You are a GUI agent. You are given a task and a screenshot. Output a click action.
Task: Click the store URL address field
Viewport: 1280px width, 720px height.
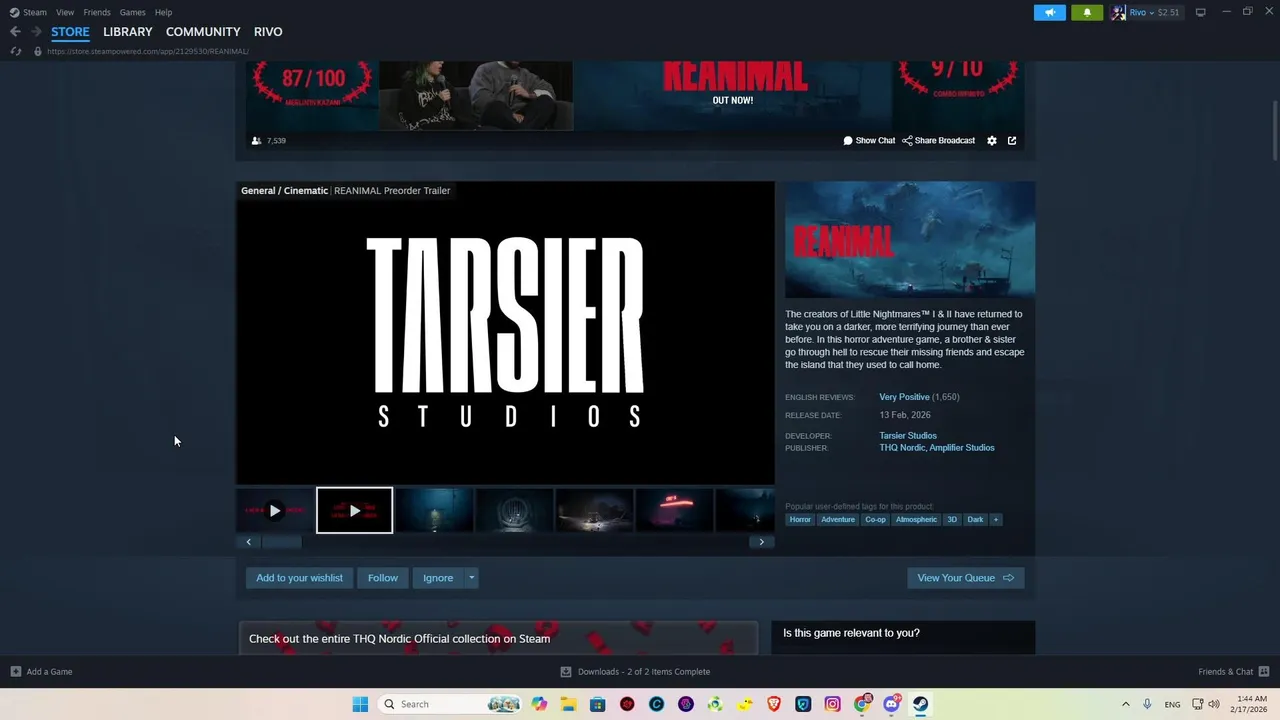pos(148,51)
